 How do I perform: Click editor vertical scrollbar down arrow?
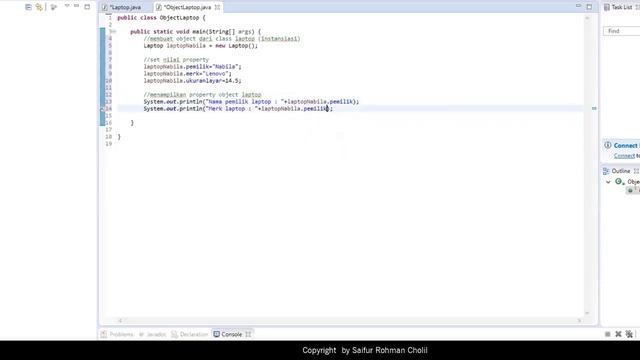coord(587,313)
